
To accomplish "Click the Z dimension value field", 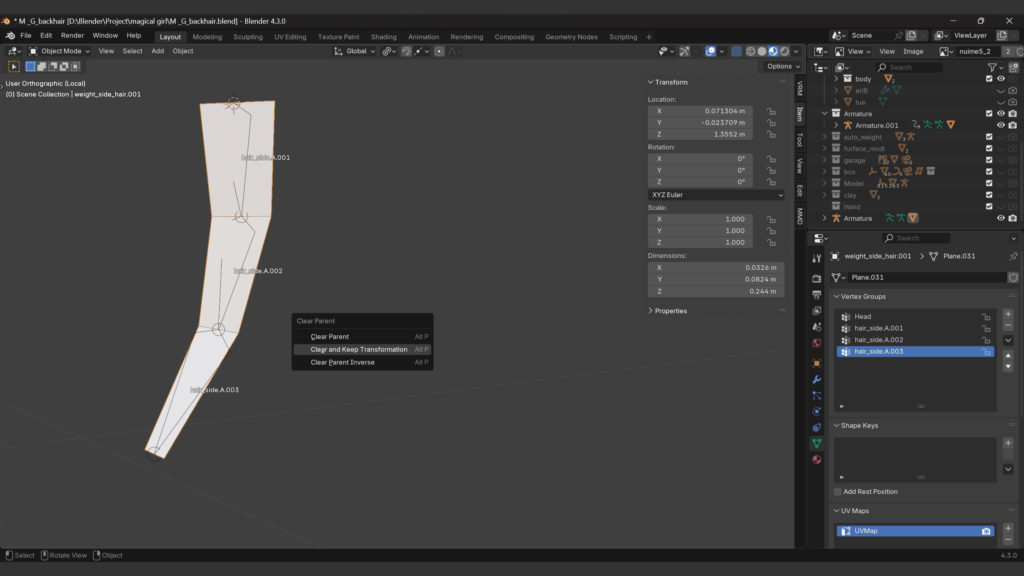I will click(716, 291).
